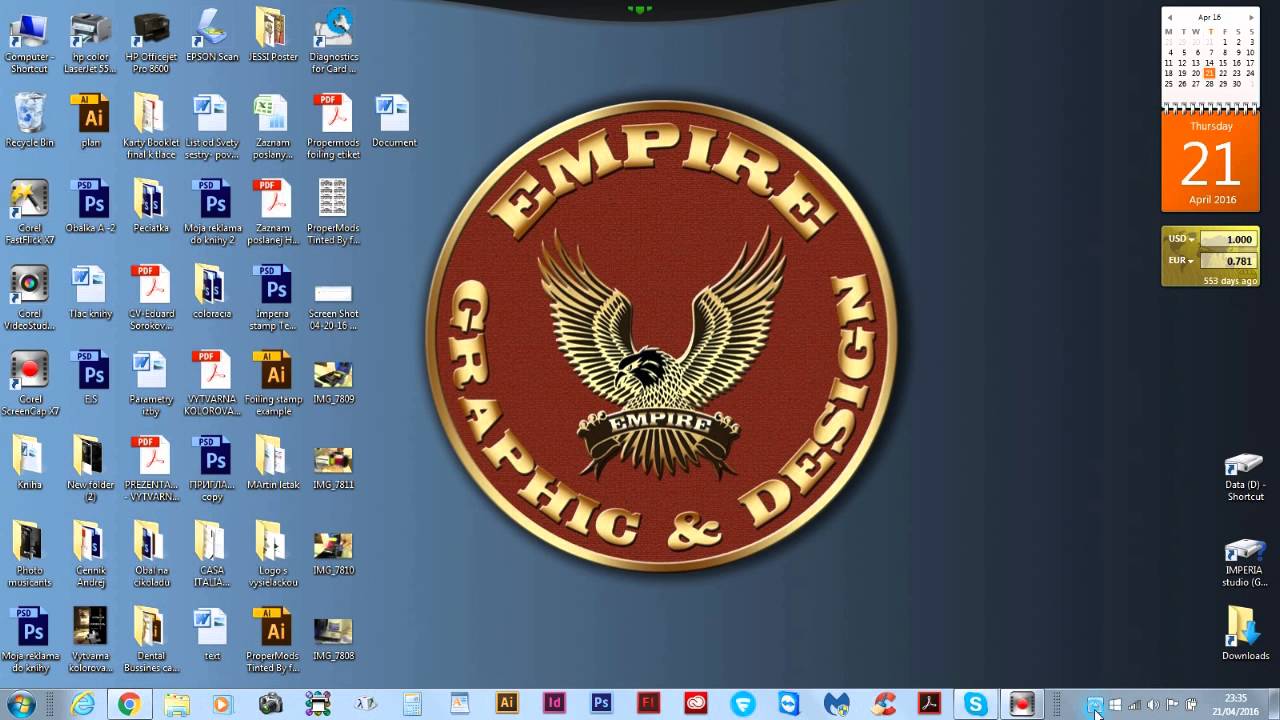Image resolution: width=1280 pixels, height=720 pixels.
Task: Select the Corel FastFlick X7 shortcut
Action: [29, 212]
